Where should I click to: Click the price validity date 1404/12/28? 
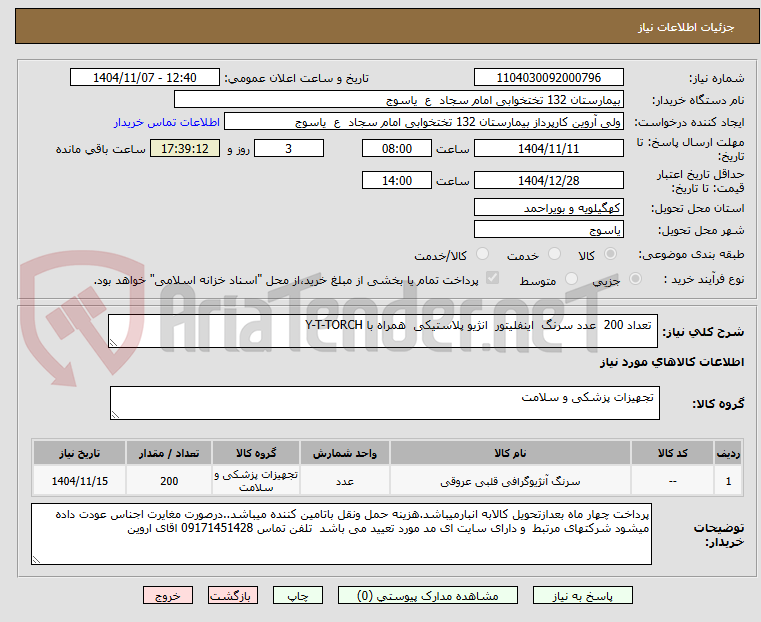point(548,180)
